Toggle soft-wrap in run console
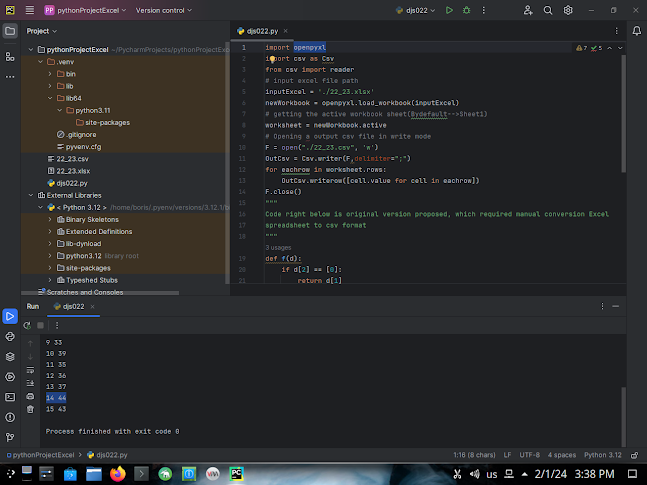Viewport: 647px width, 485px height. tap(30, 370)
